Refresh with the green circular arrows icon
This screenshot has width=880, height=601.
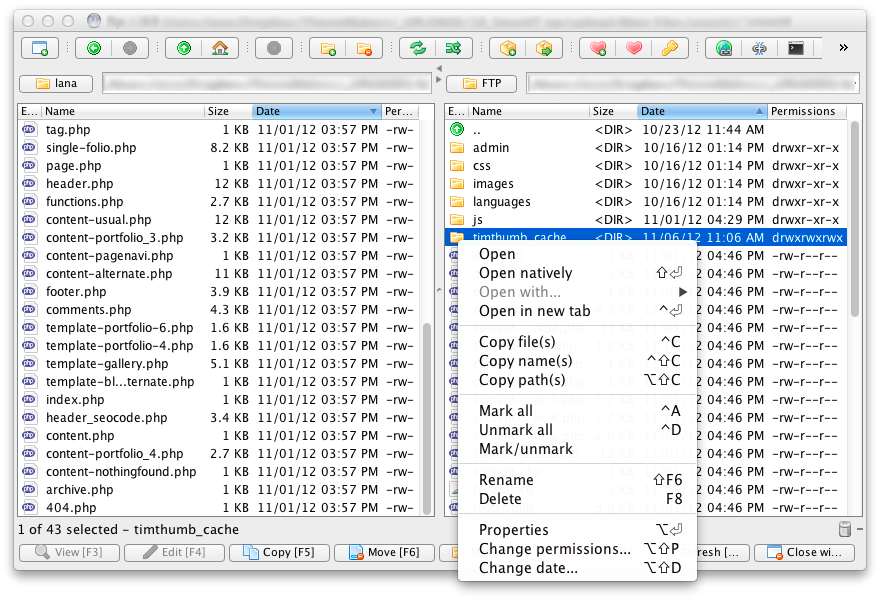pyautogui.click(x=418, y=48)
